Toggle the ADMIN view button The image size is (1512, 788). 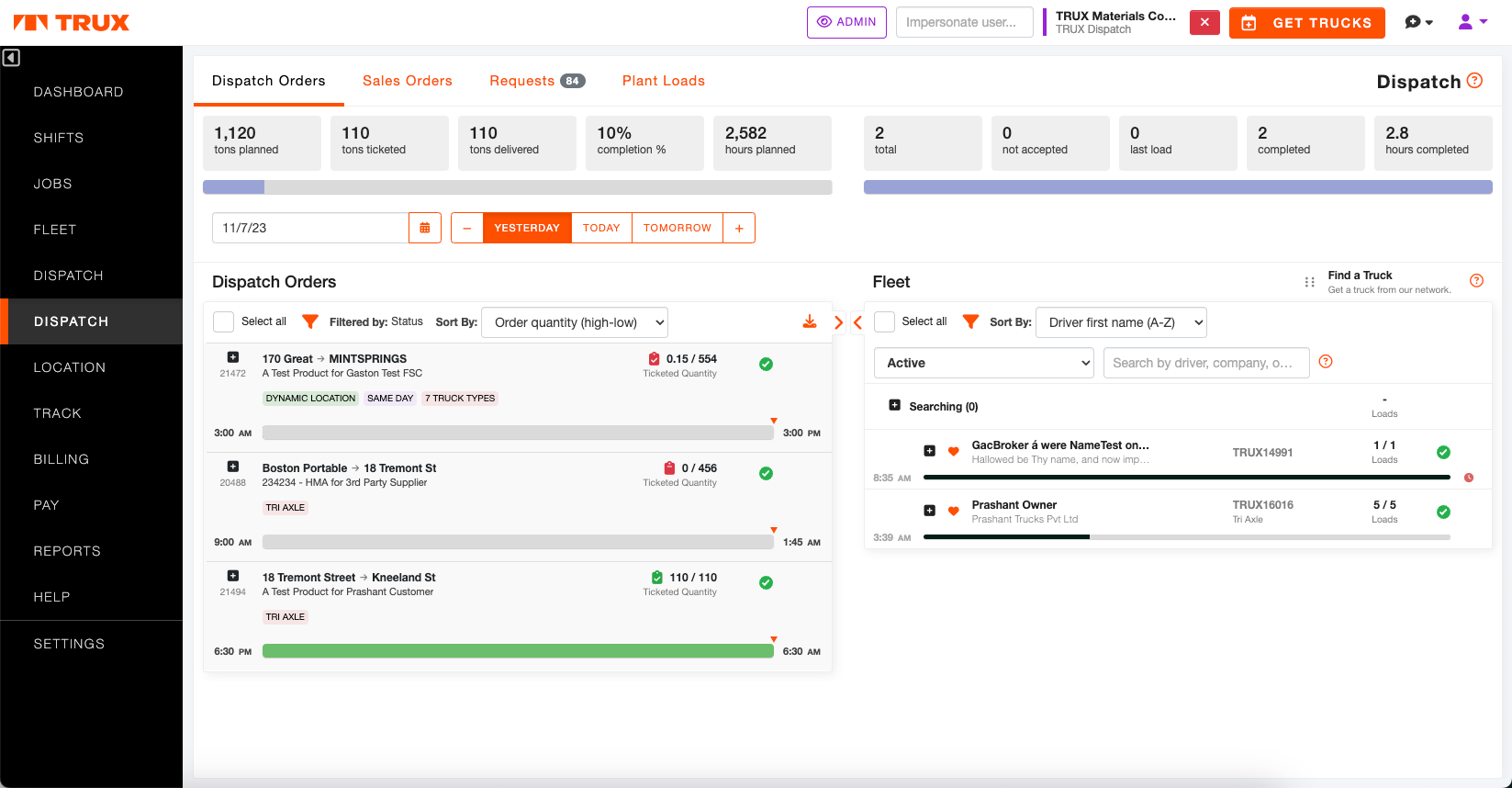(846, 22)
